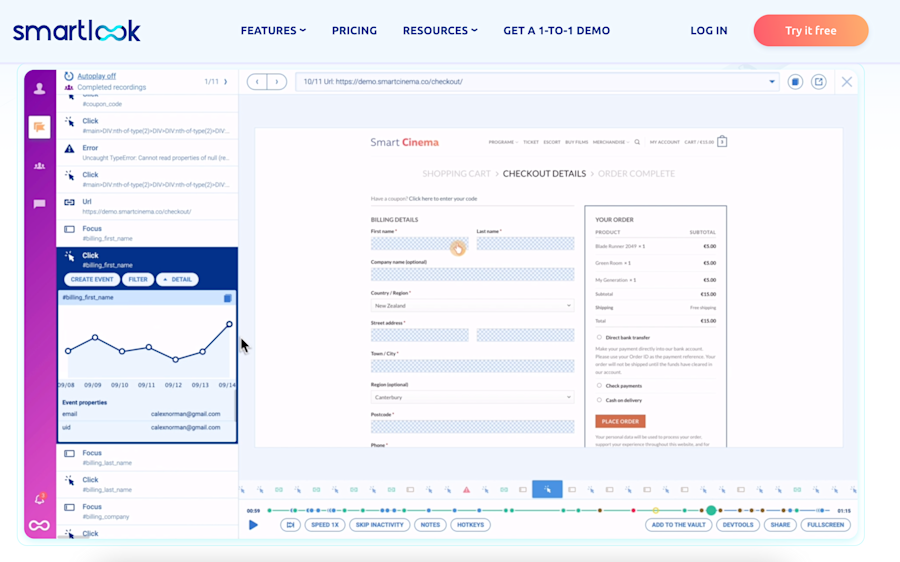This screenshot has height=562, width=900.
Task: Go to next recording arrow beside 1/11
Action: pyautogui.click(x=226, y=82)
